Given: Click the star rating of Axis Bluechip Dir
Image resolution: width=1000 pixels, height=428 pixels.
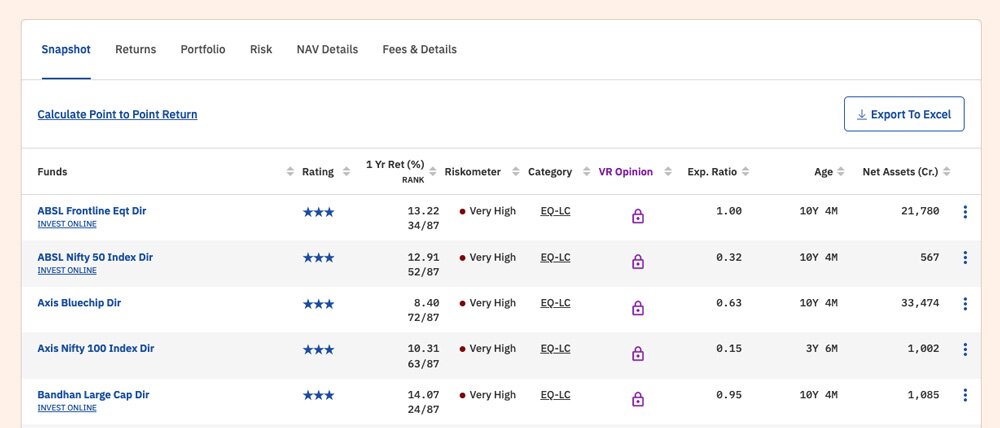Looking at the screenshot, I should click(x=318, y=304).
